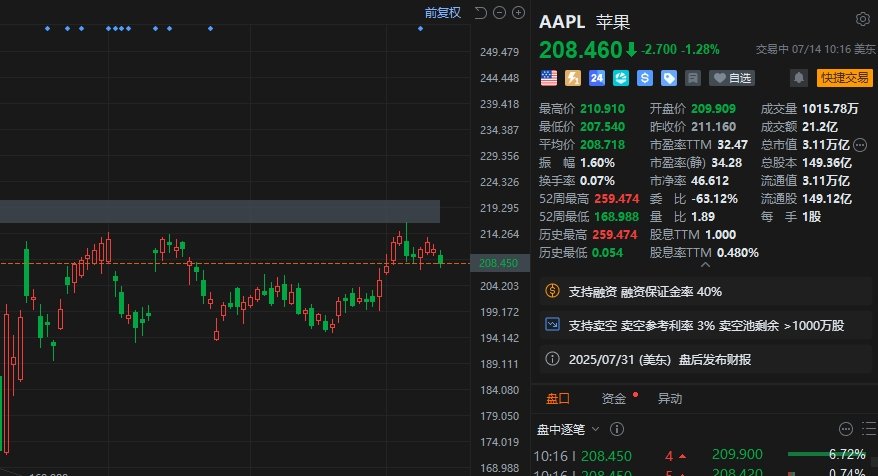
Task: Collapse quote details with the up chevron
Action: (705, 265)
